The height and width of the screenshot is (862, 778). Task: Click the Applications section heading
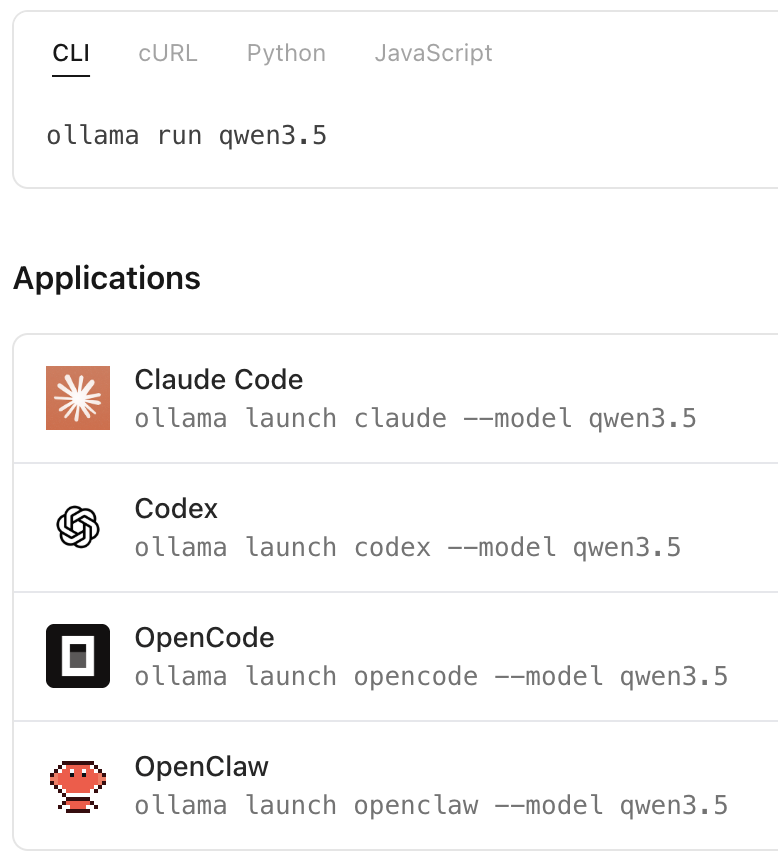coord(107,278)
